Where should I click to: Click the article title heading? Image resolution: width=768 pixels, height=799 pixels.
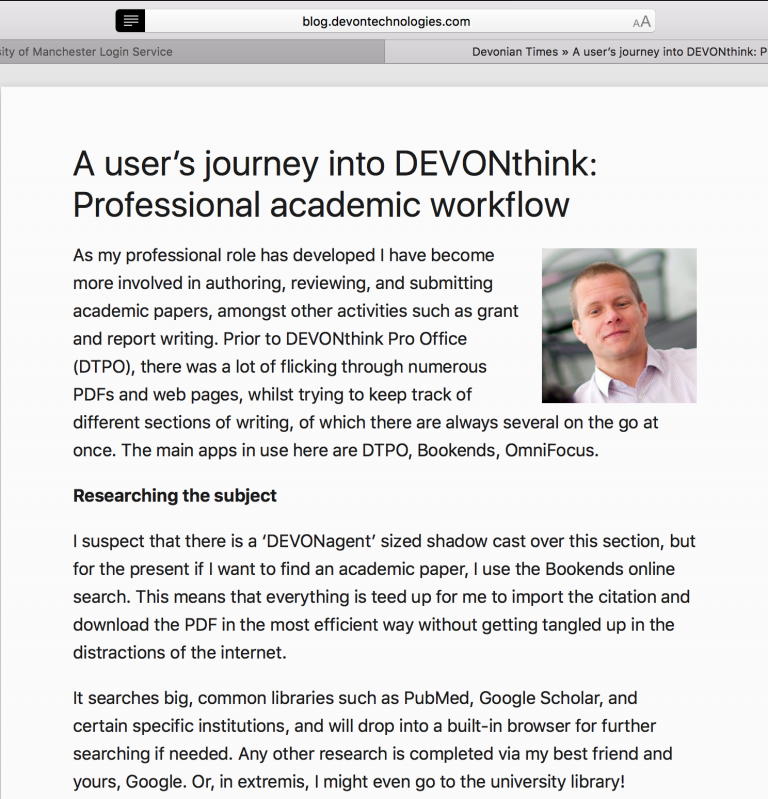[x=335, y=184]
